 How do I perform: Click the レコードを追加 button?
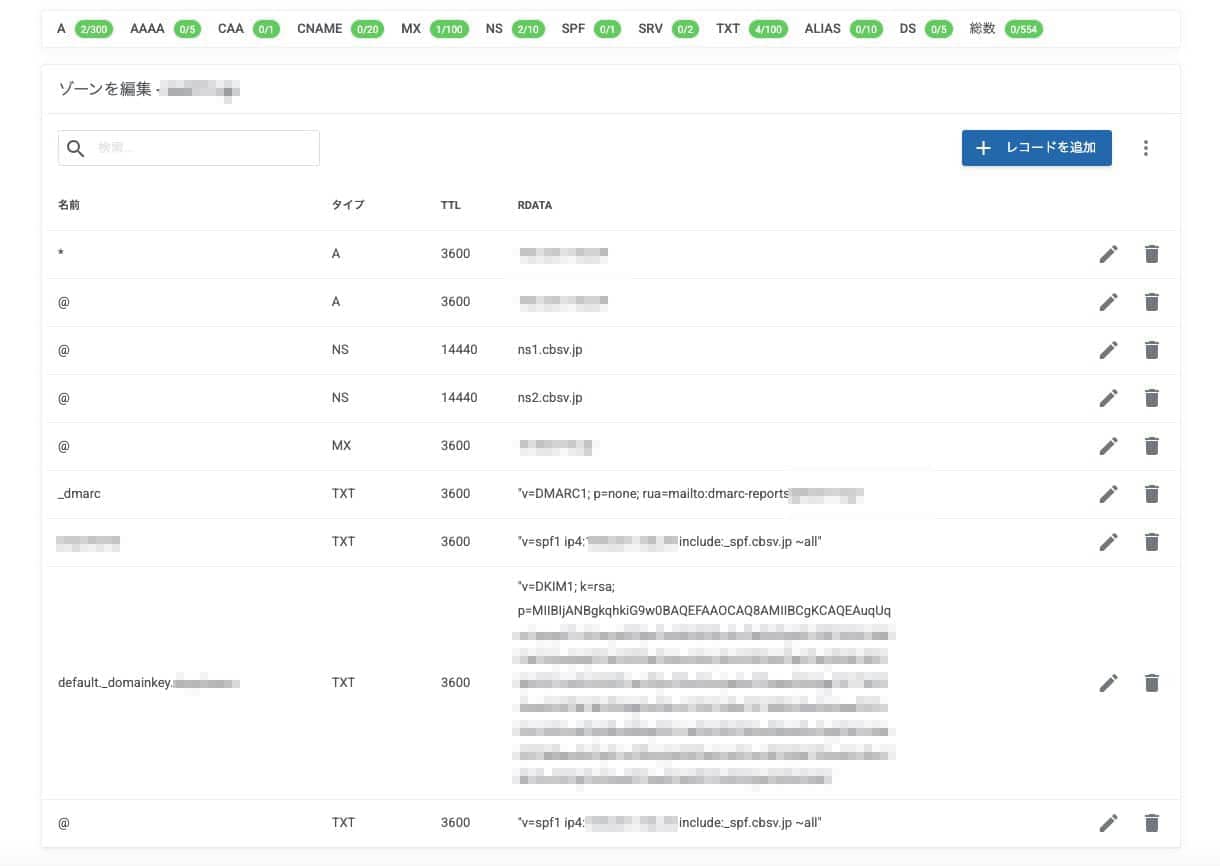pos(1037,148)
